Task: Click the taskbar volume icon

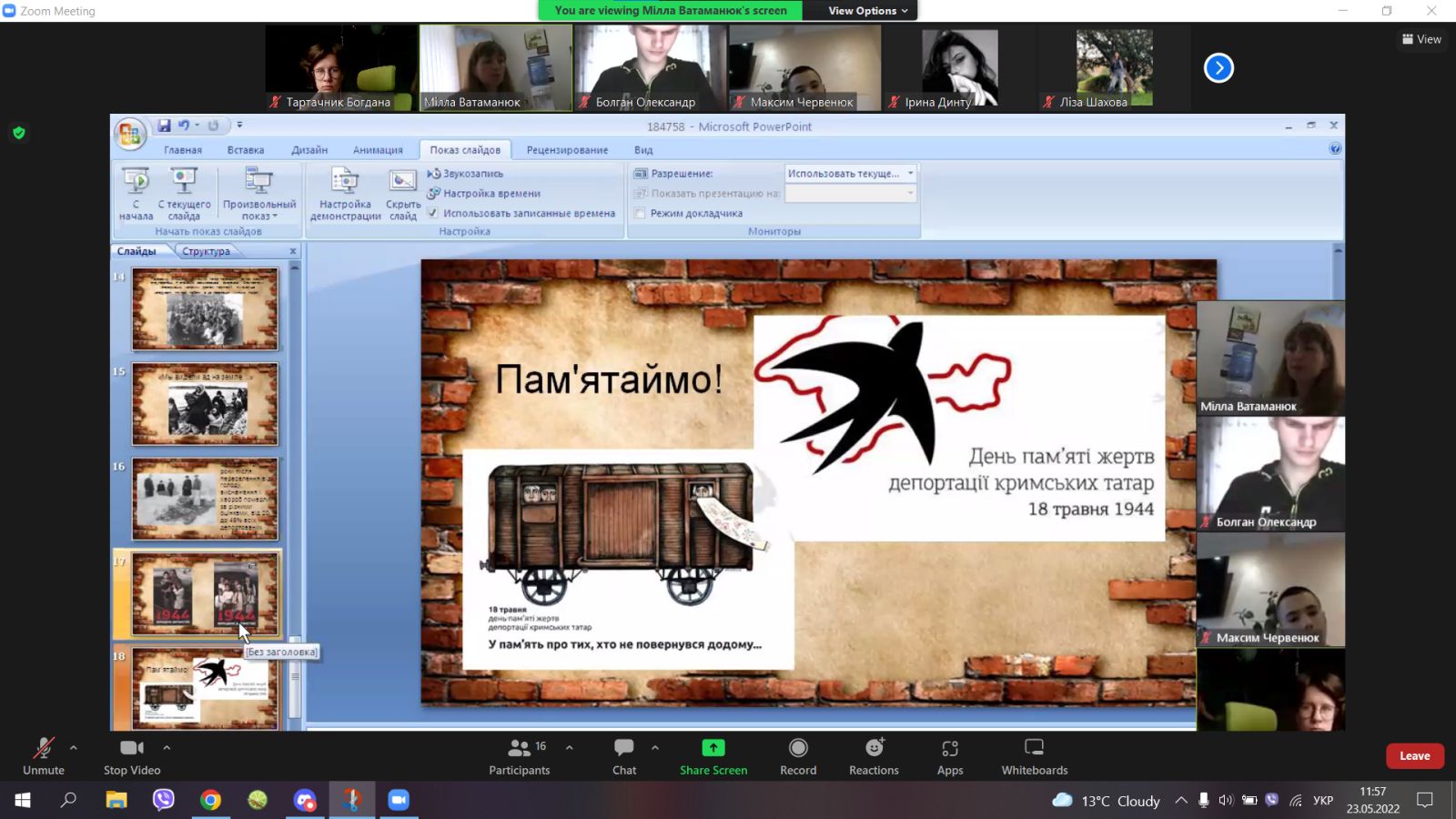Action: (x=1226, y=801)
